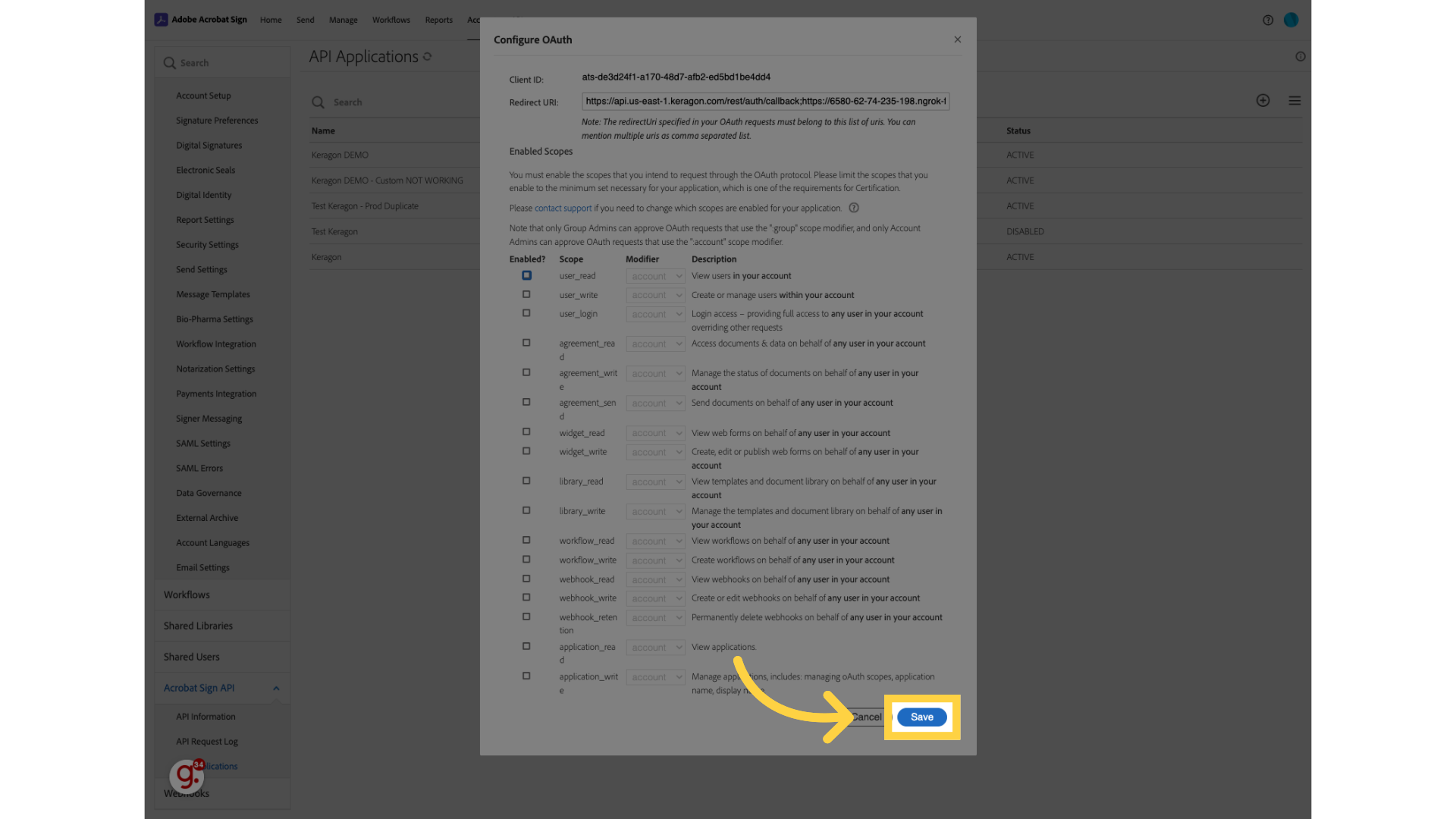Open modifier dropdown for workflow_write
Viewport: 1456px width, 819px height.
656,561
